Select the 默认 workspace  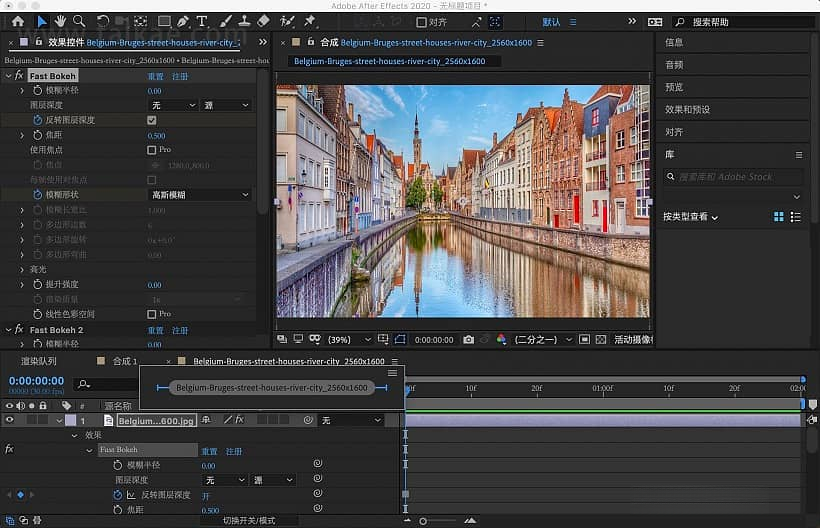pos(551,22)
